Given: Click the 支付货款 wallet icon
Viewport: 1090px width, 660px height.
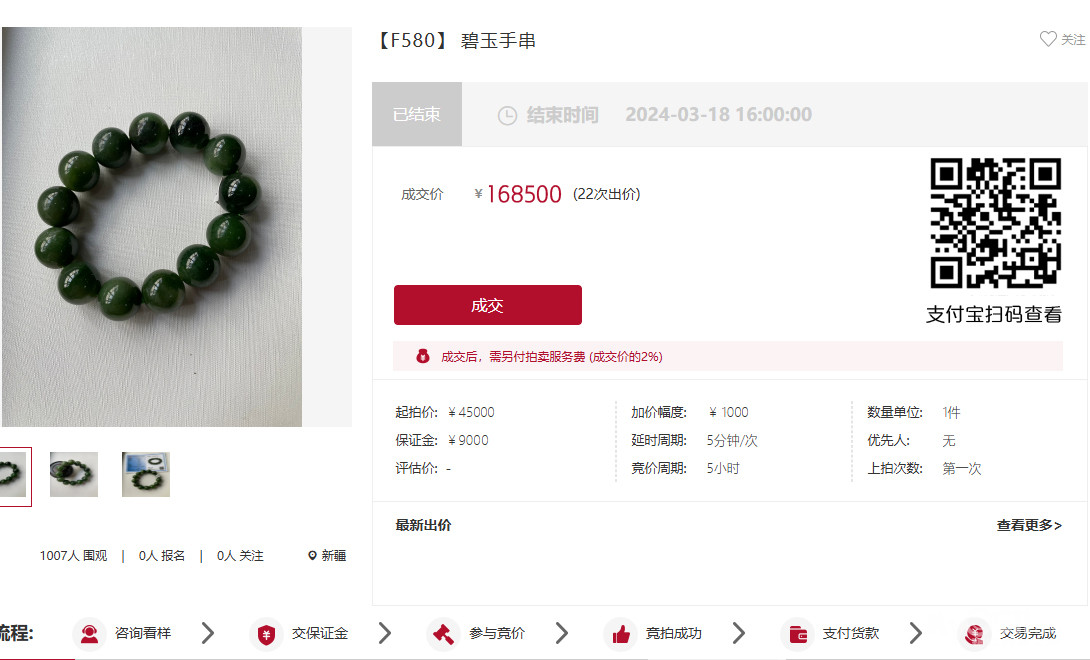Looking at the screenshot, I should pos(798,634).
